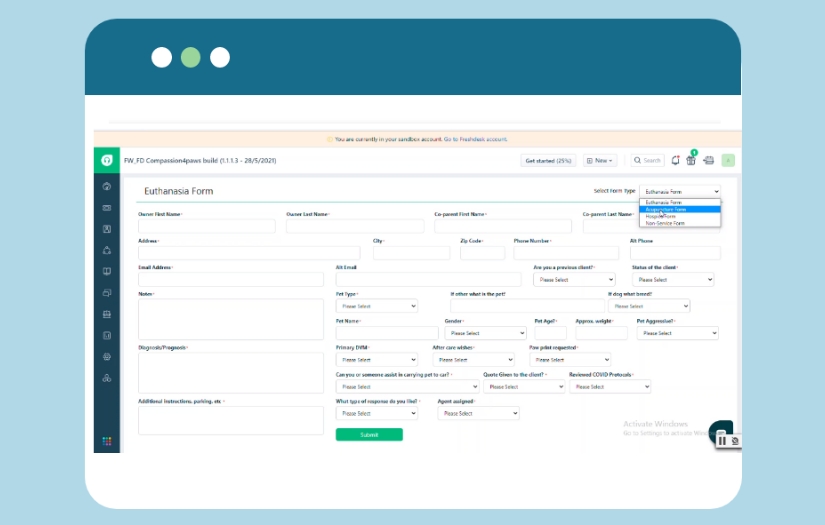Expand the Gender dropdown

click(485, 333)
